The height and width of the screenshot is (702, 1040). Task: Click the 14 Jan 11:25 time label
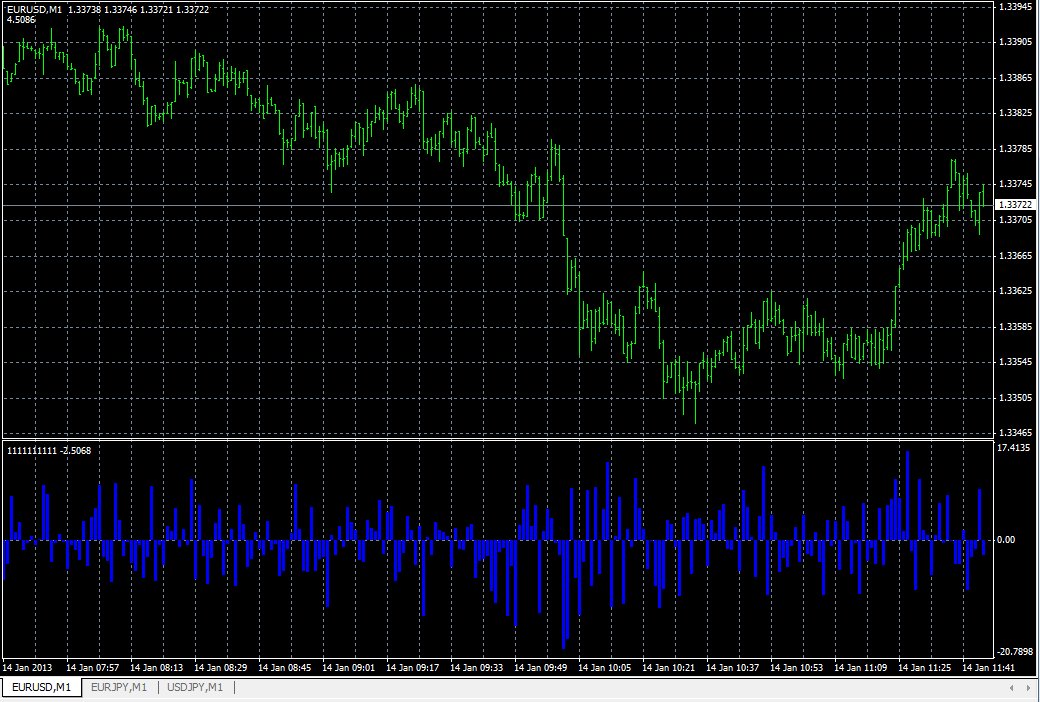[925, 667]
